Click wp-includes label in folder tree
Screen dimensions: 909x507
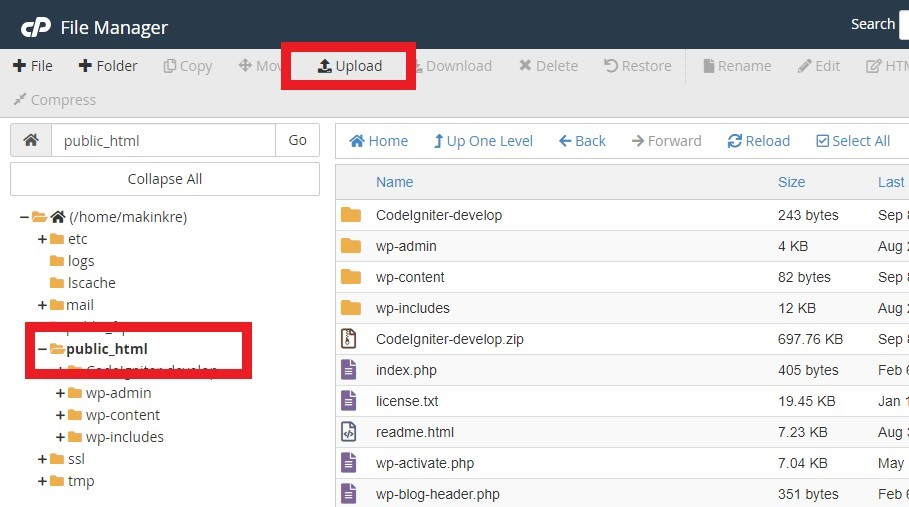pos(125,437)
